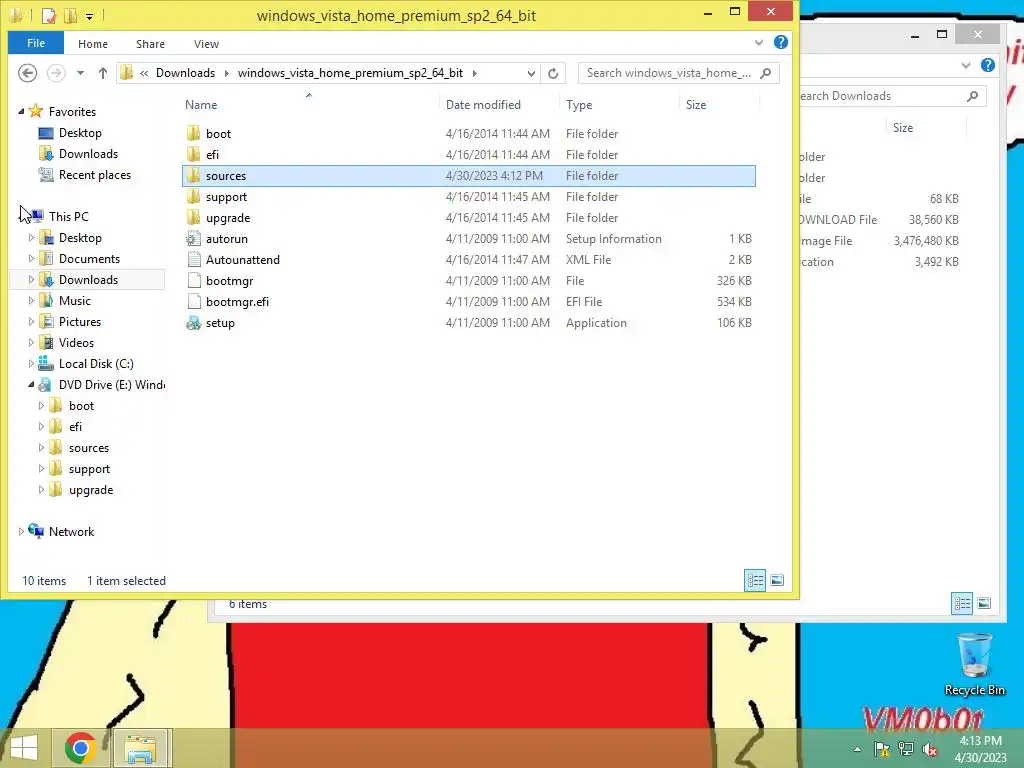Click the new folder icon in title bar
Viewport: 1024px width, 768px height.
pyautogui.click(x=70, y=15)
